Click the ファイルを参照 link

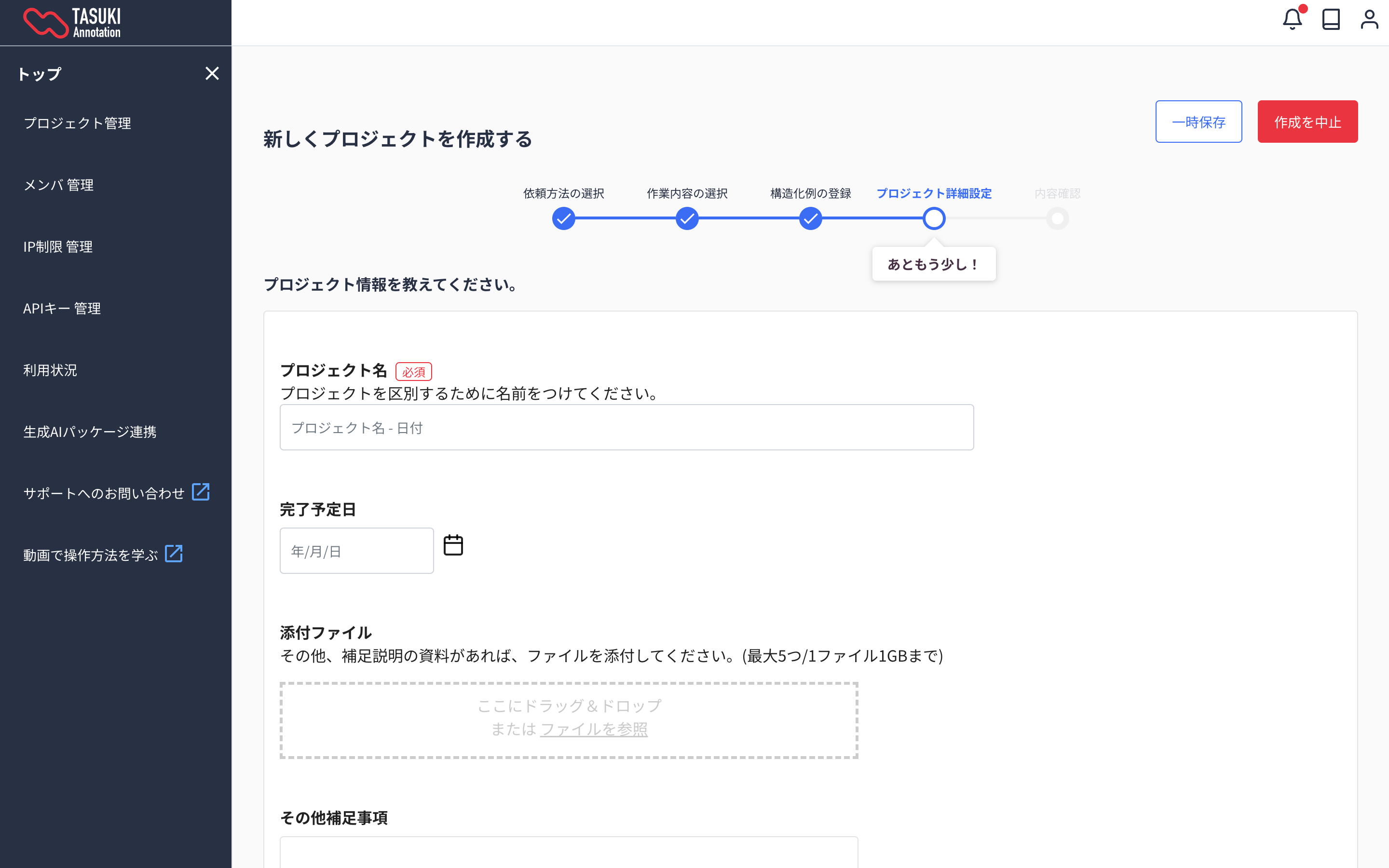click(594, 729)
